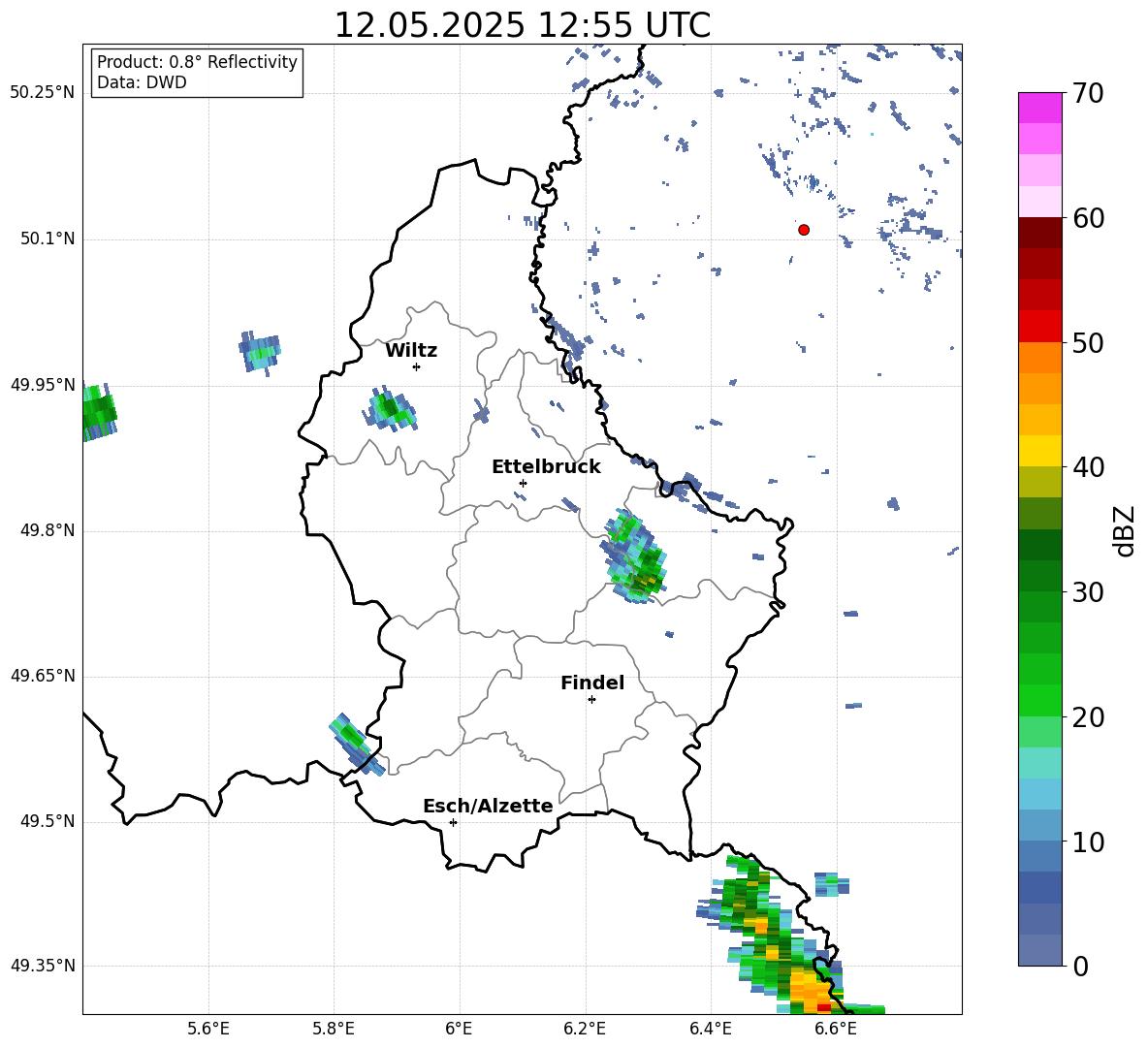Click the colorbar tick label 20
This screenshot has width=1148, height=1048.
click(1087, 717)
